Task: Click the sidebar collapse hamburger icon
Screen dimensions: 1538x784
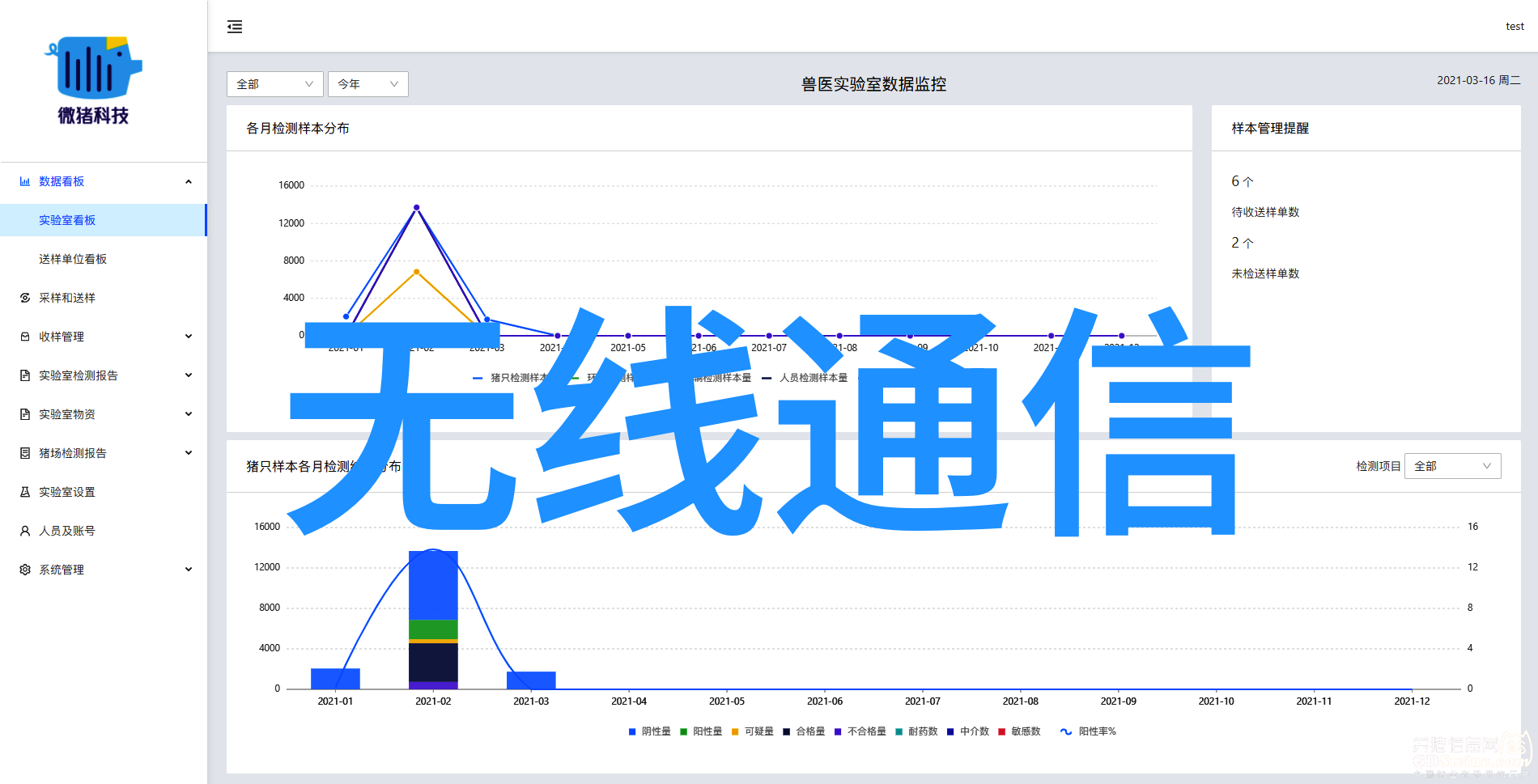Action: pos(235,27)
